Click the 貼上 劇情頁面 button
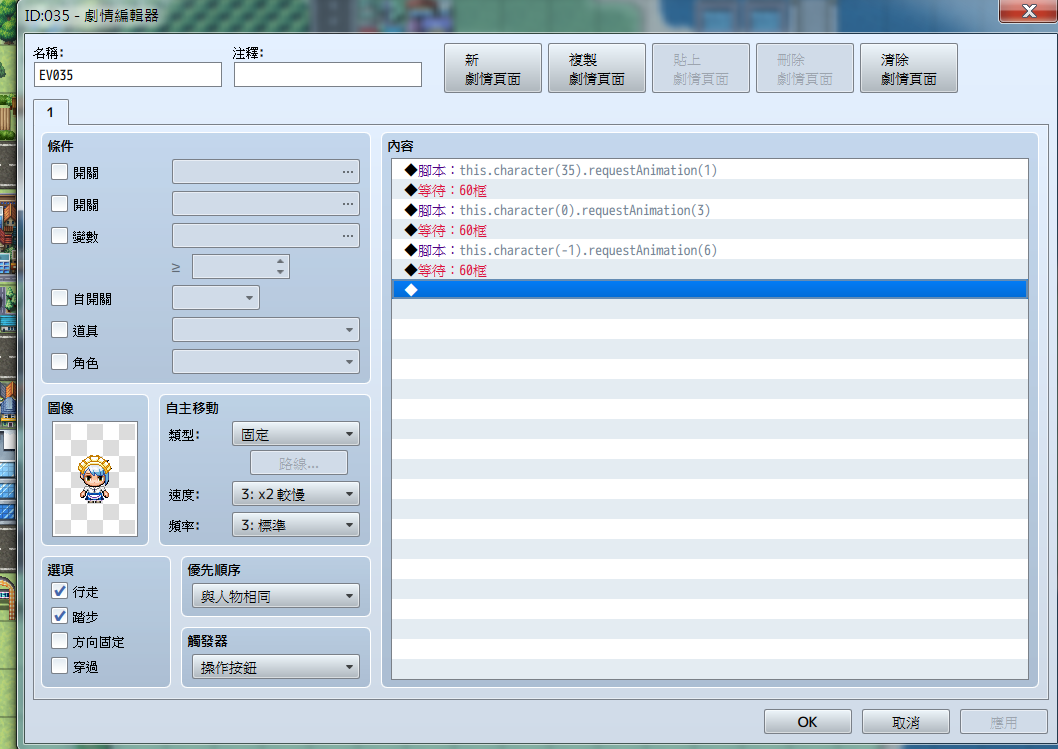The height and width of the screenshot is (749, 1058). [x=700, y=68]
